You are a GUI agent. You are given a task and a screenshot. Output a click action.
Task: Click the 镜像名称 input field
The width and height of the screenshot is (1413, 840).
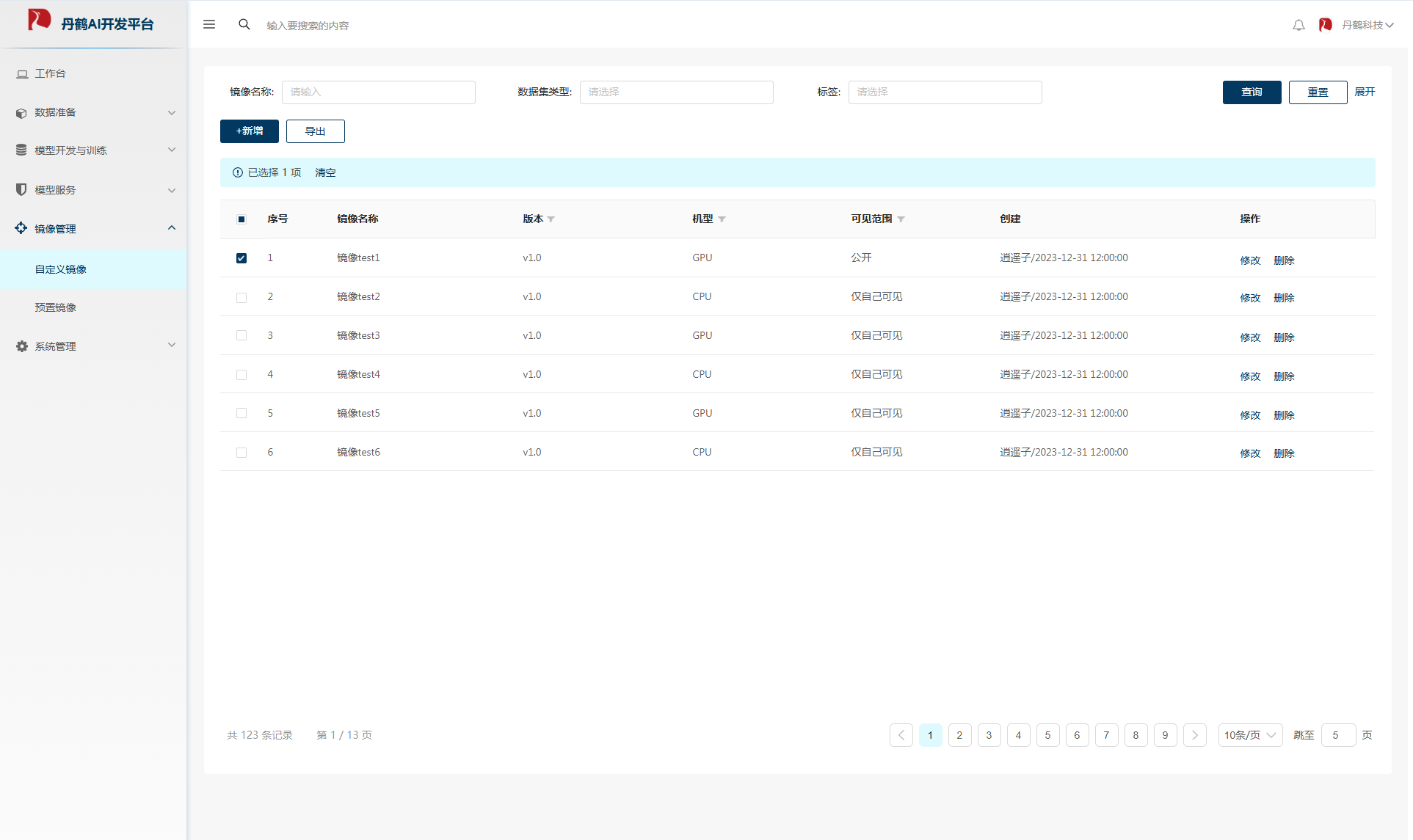pyautogui.click(x=378, y=92)
